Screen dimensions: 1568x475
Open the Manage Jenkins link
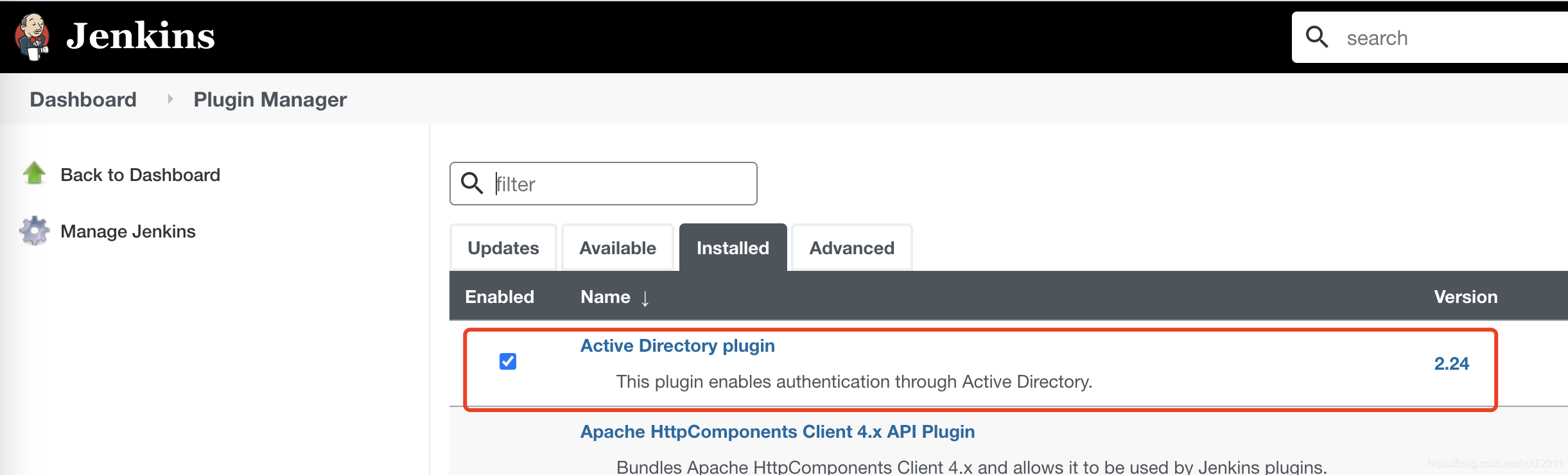128,231
